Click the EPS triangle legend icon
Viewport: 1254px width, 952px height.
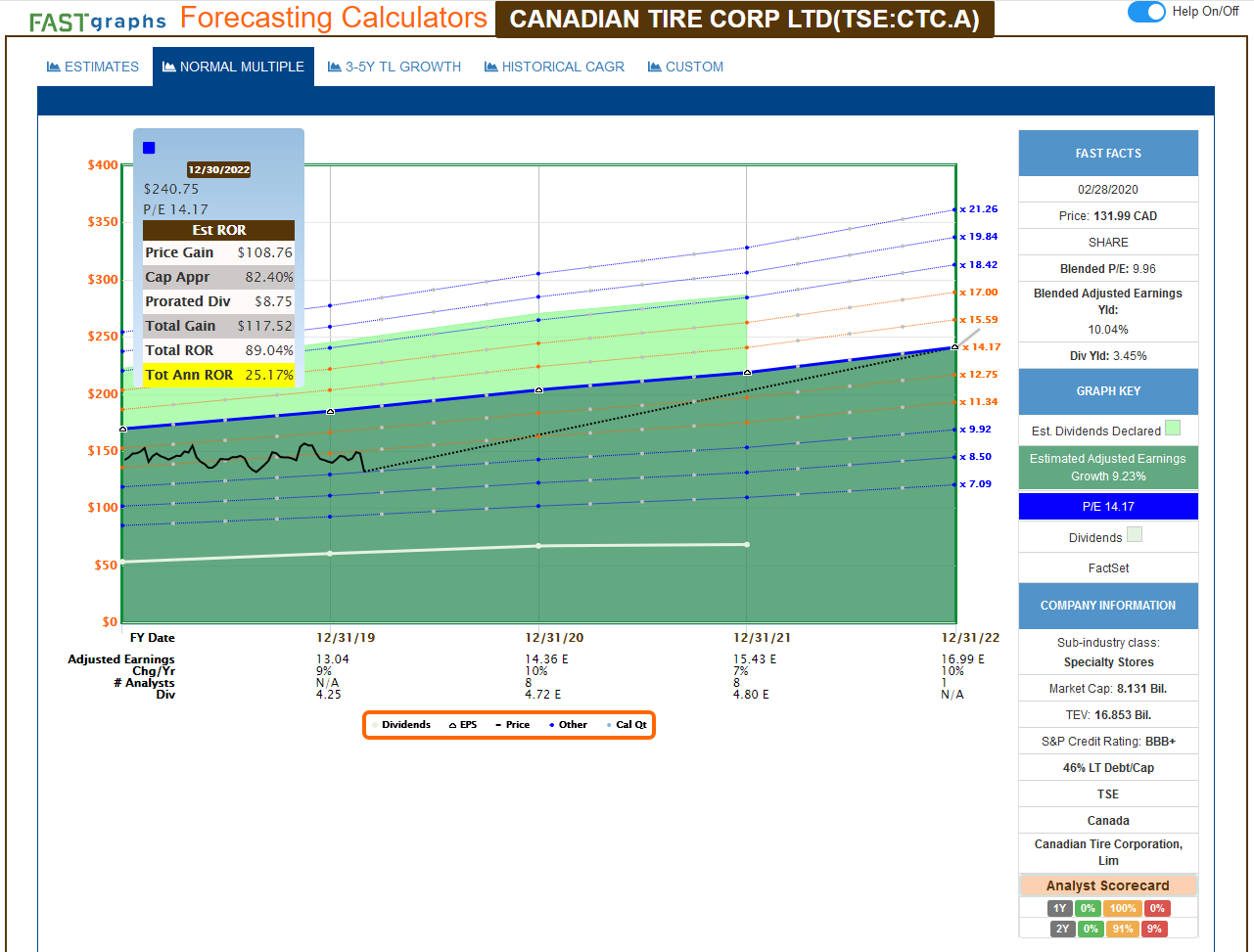coord(452,725)
